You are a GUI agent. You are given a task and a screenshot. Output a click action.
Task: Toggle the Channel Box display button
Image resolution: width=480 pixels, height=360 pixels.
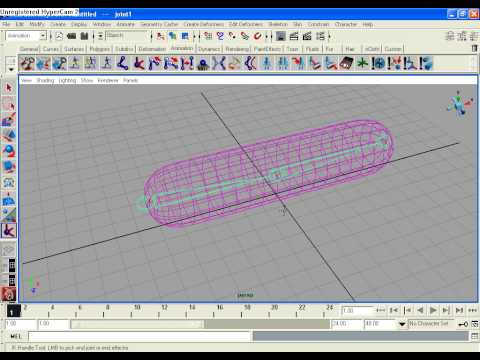474,36
